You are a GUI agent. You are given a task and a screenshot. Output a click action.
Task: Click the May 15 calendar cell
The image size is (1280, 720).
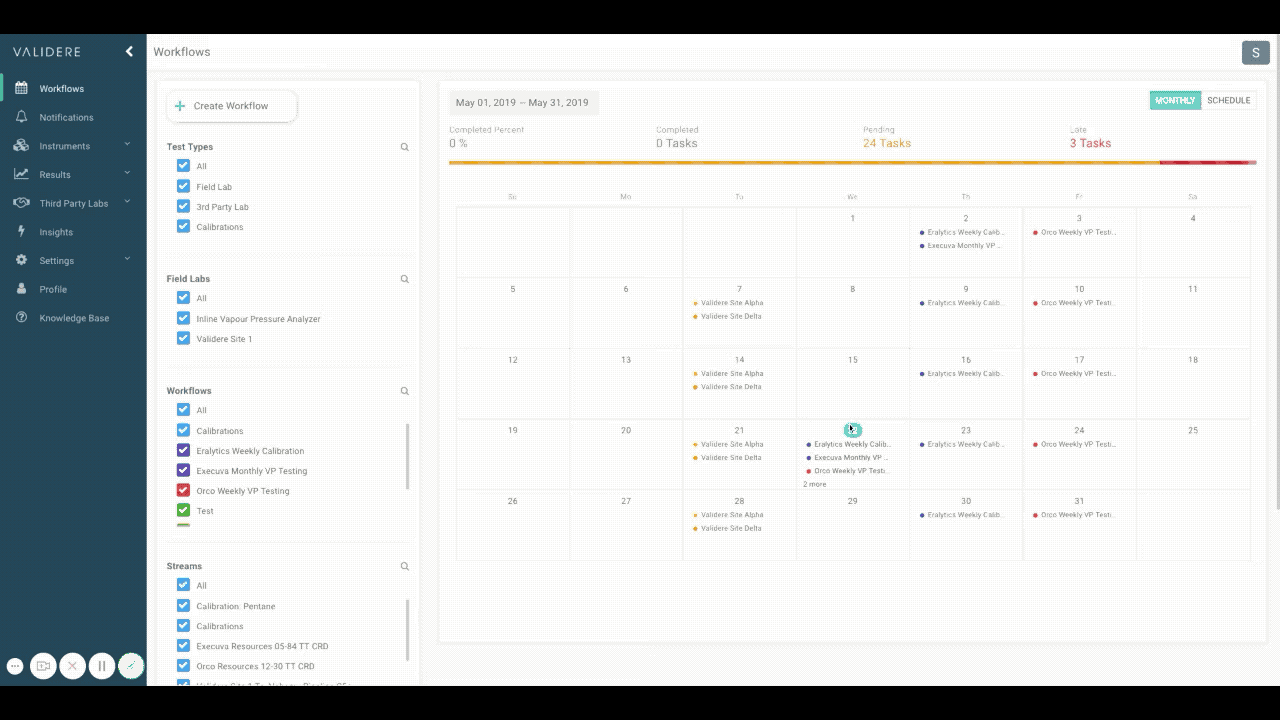[853, 384]
